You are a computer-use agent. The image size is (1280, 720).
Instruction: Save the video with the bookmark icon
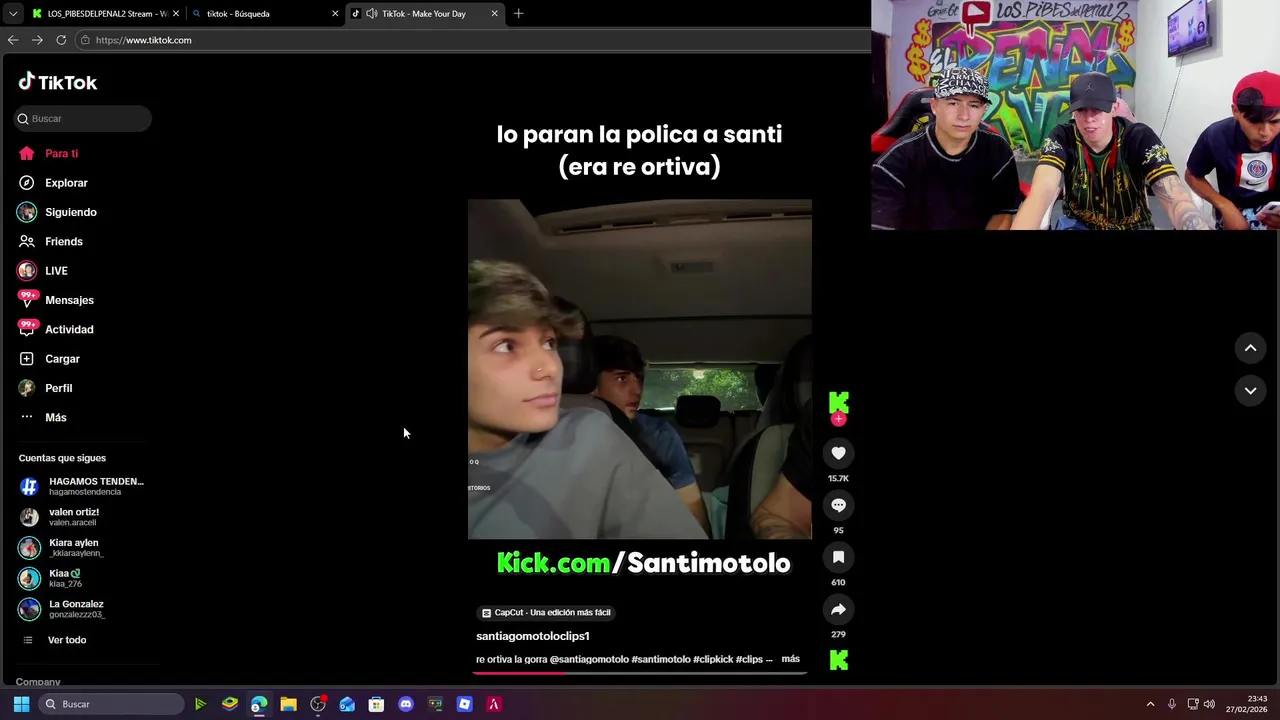coord(838,557)
